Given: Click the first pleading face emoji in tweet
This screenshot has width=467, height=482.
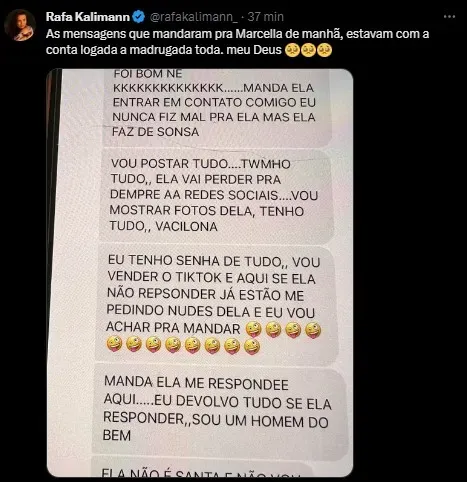Looking at the screenshot, I should tap(292, 50).
